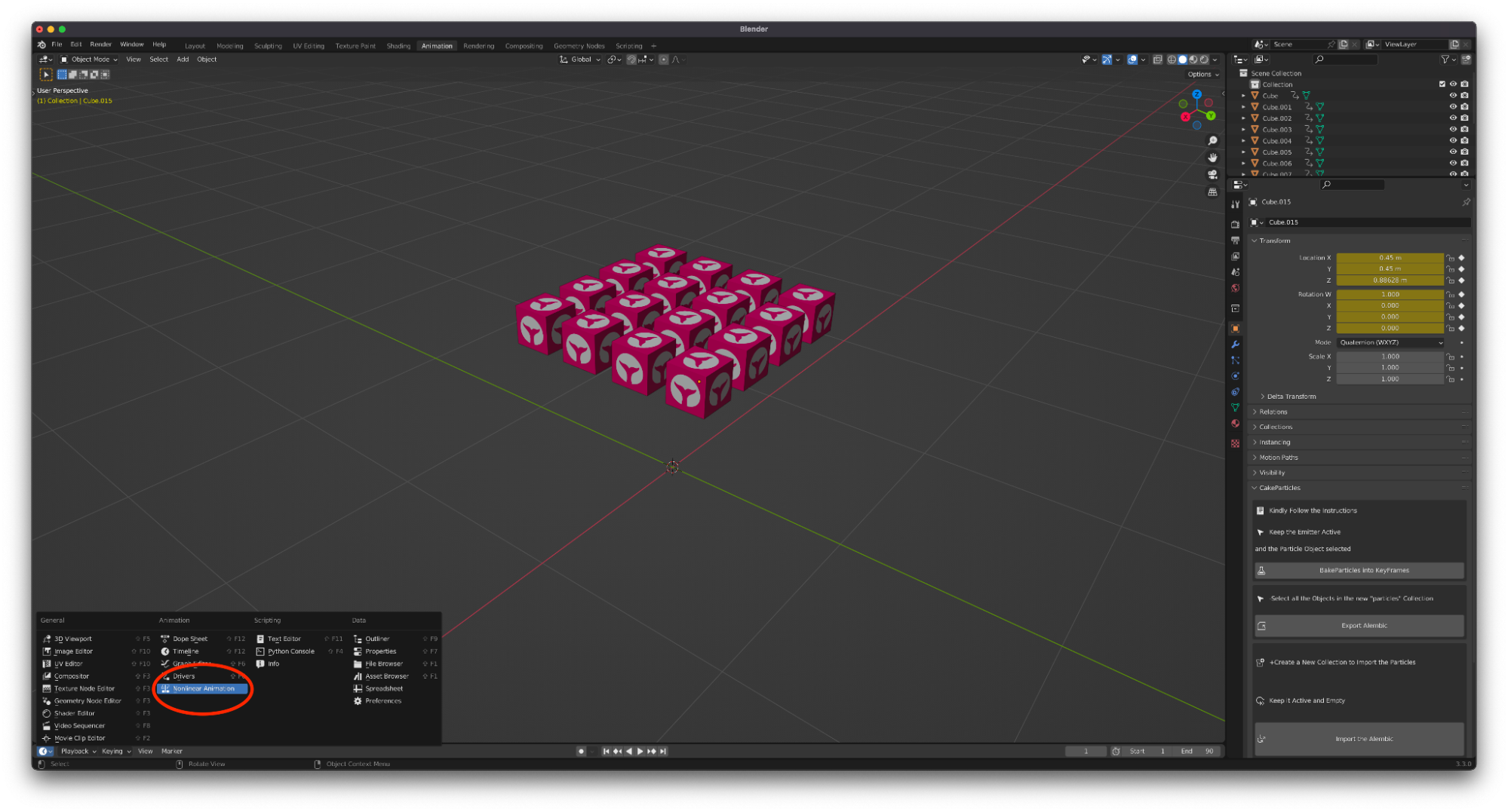Click the Export Alembic button
The image size is (1508, 812).
click(x=1359, y=626)
